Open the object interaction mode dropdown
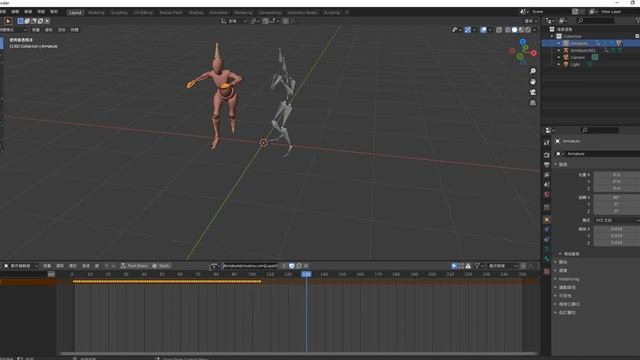640x360 pixels. tap(13, 30)
